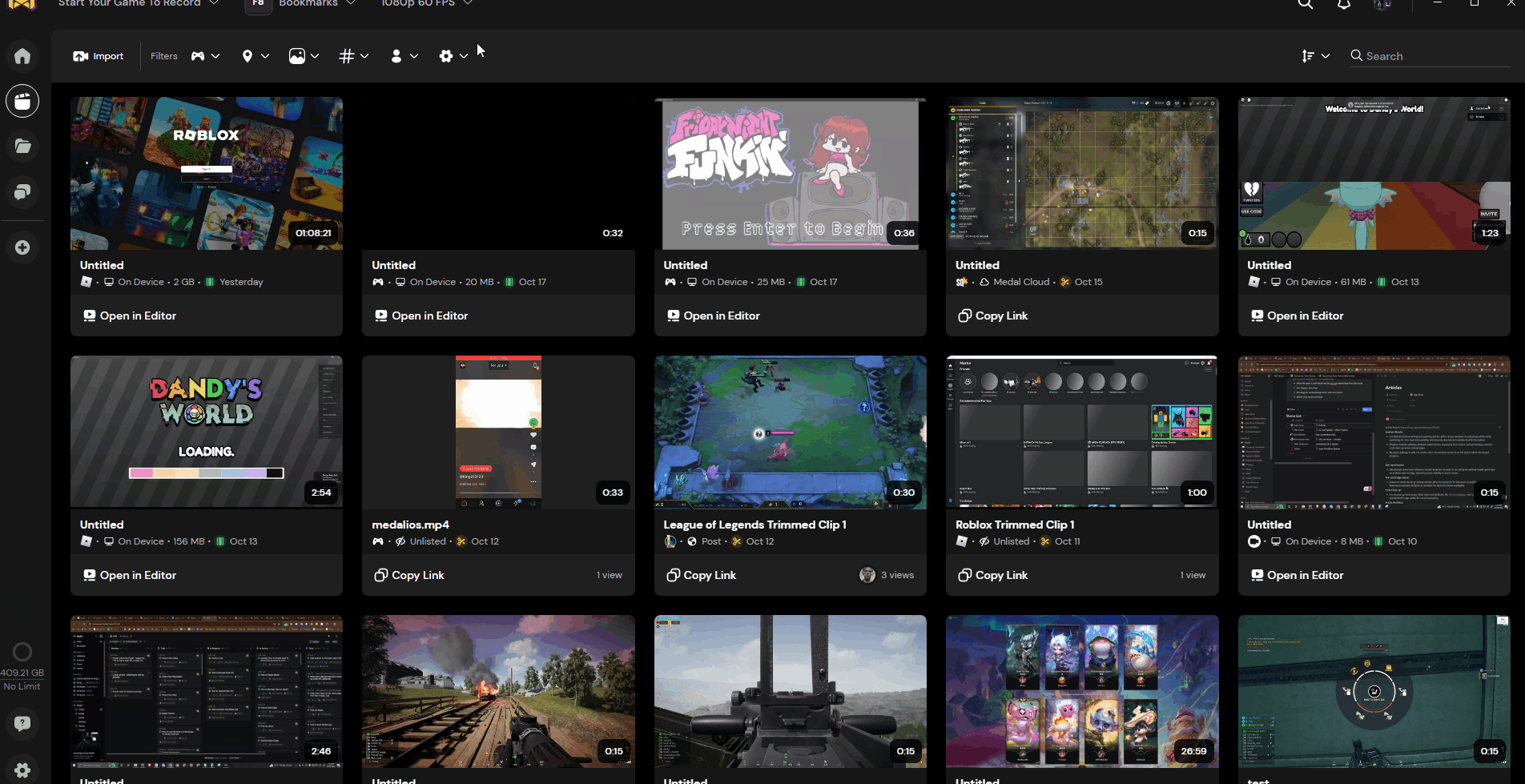Open the chat messages sidebar icon
This screenshot has height=784, width=1525.
[x=22, y=192]
